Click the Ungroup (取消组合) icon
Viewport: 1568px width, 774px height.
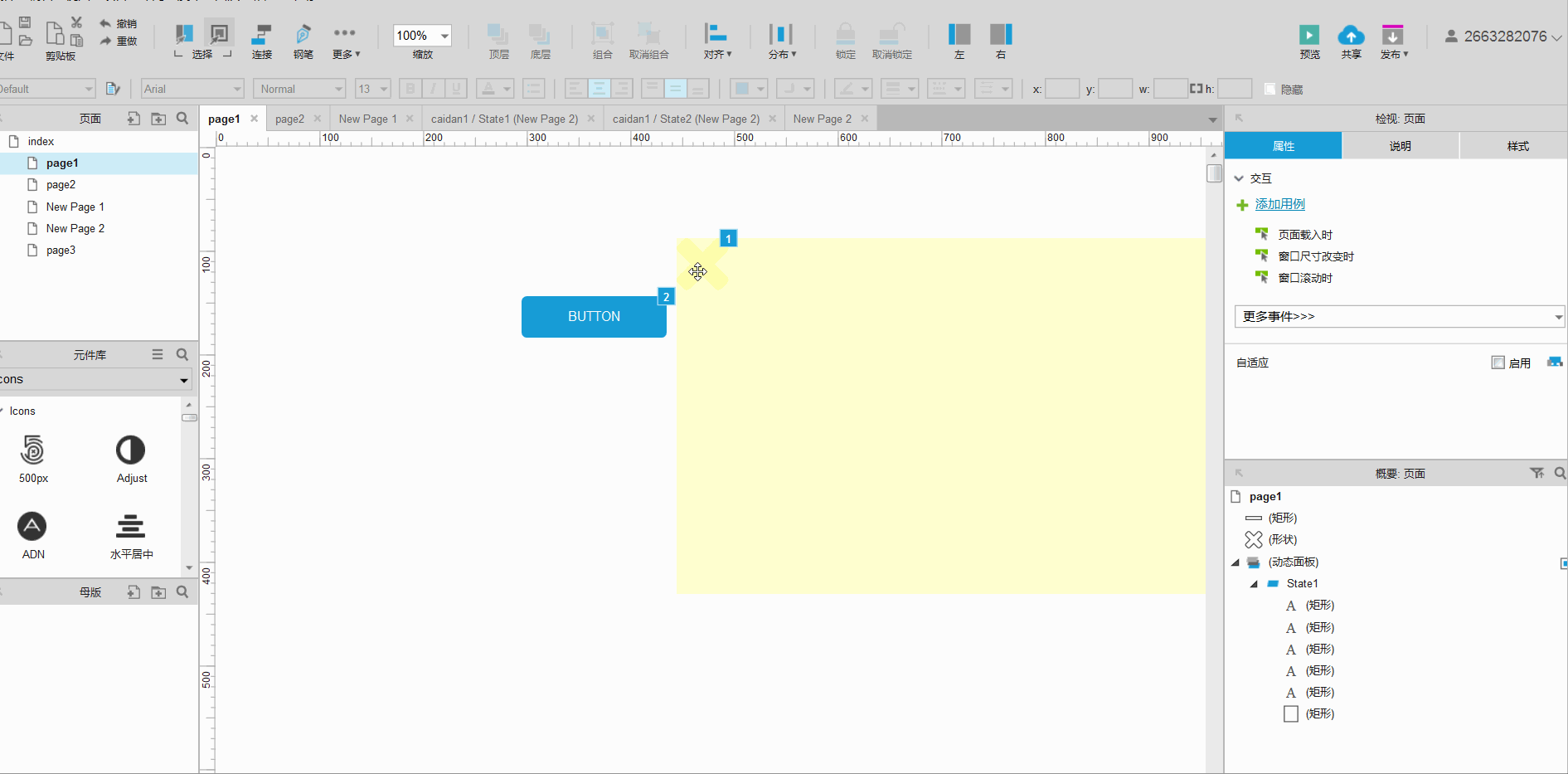coord(648,34)
